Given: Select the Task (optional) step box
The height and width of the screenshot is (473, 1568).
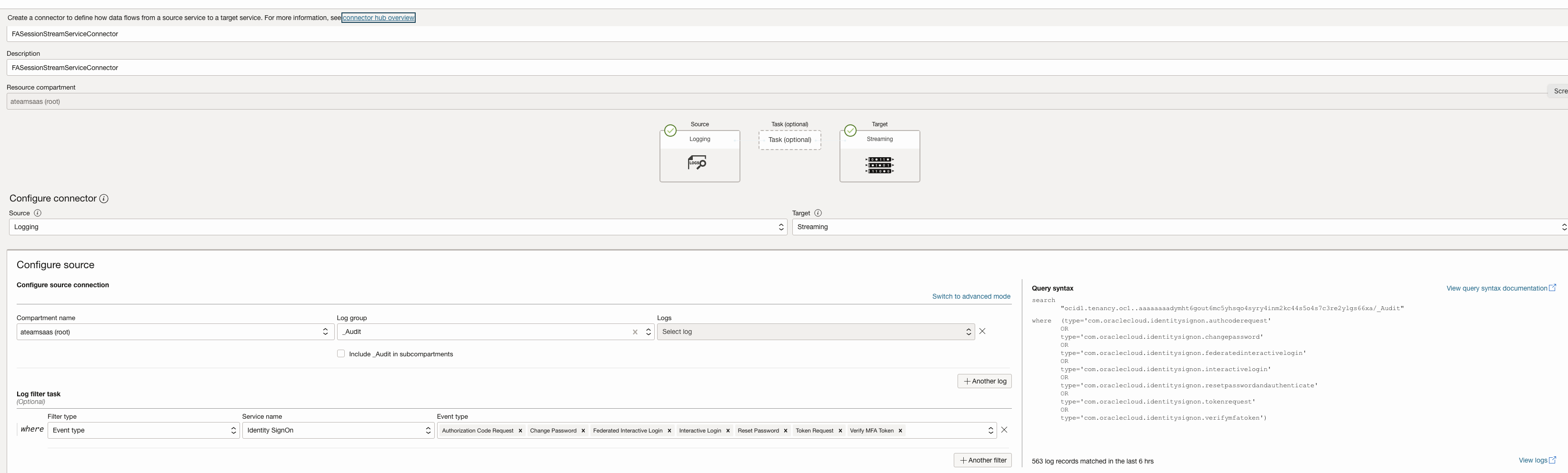Looking at the screenshot, I should click(789, 140).
